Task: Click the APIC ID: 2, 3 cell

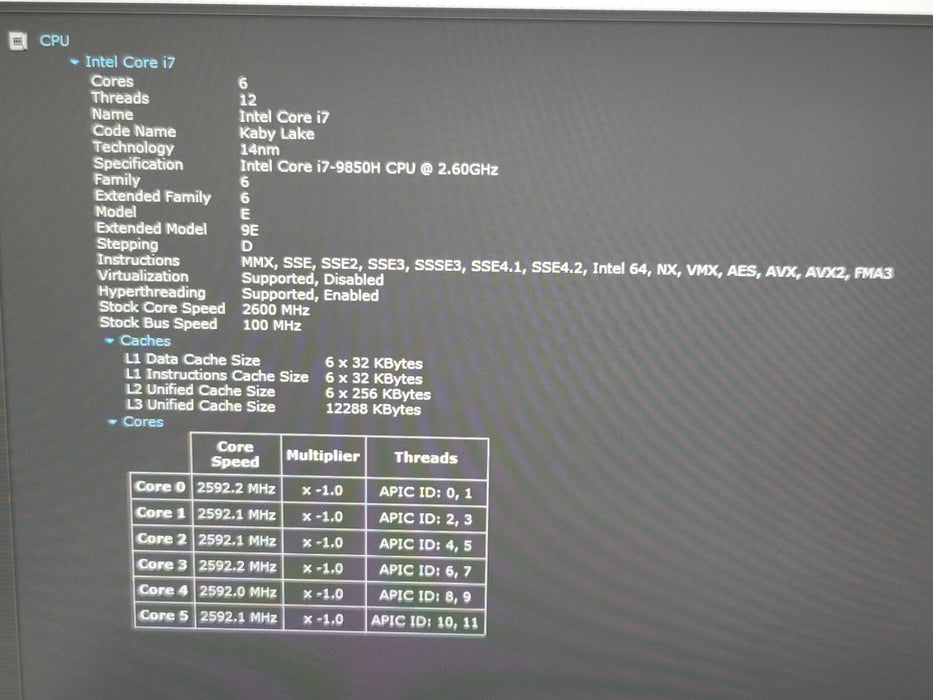Action: coord(426,518)
